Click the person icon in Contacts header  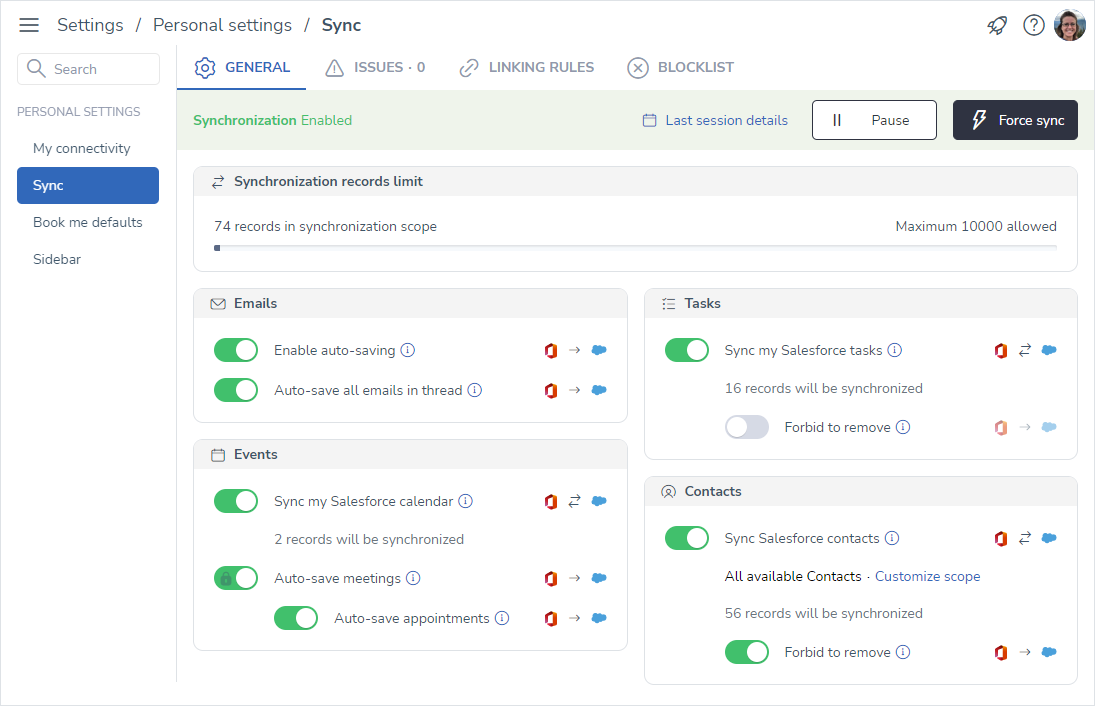click(x=668, y=492)
